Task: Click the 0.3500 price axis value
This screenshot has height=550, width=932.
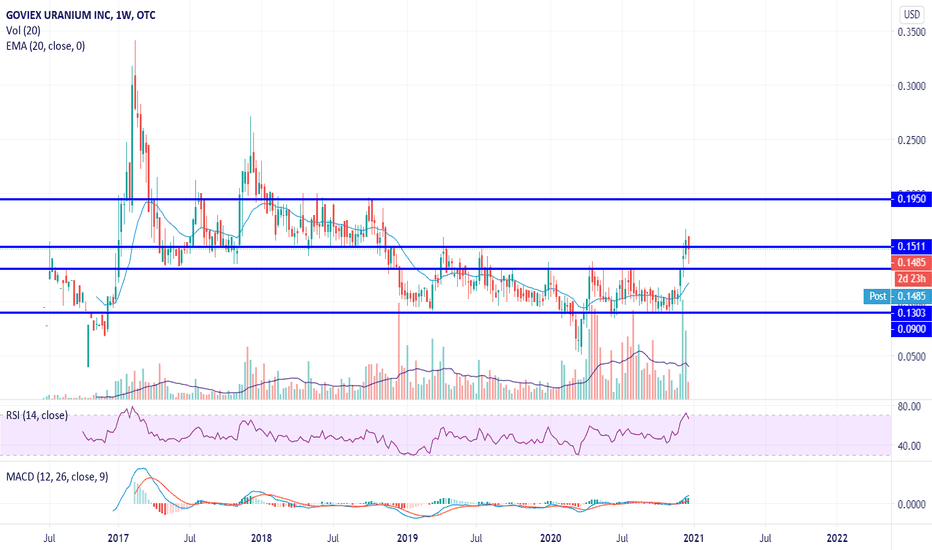Action: 911,32
